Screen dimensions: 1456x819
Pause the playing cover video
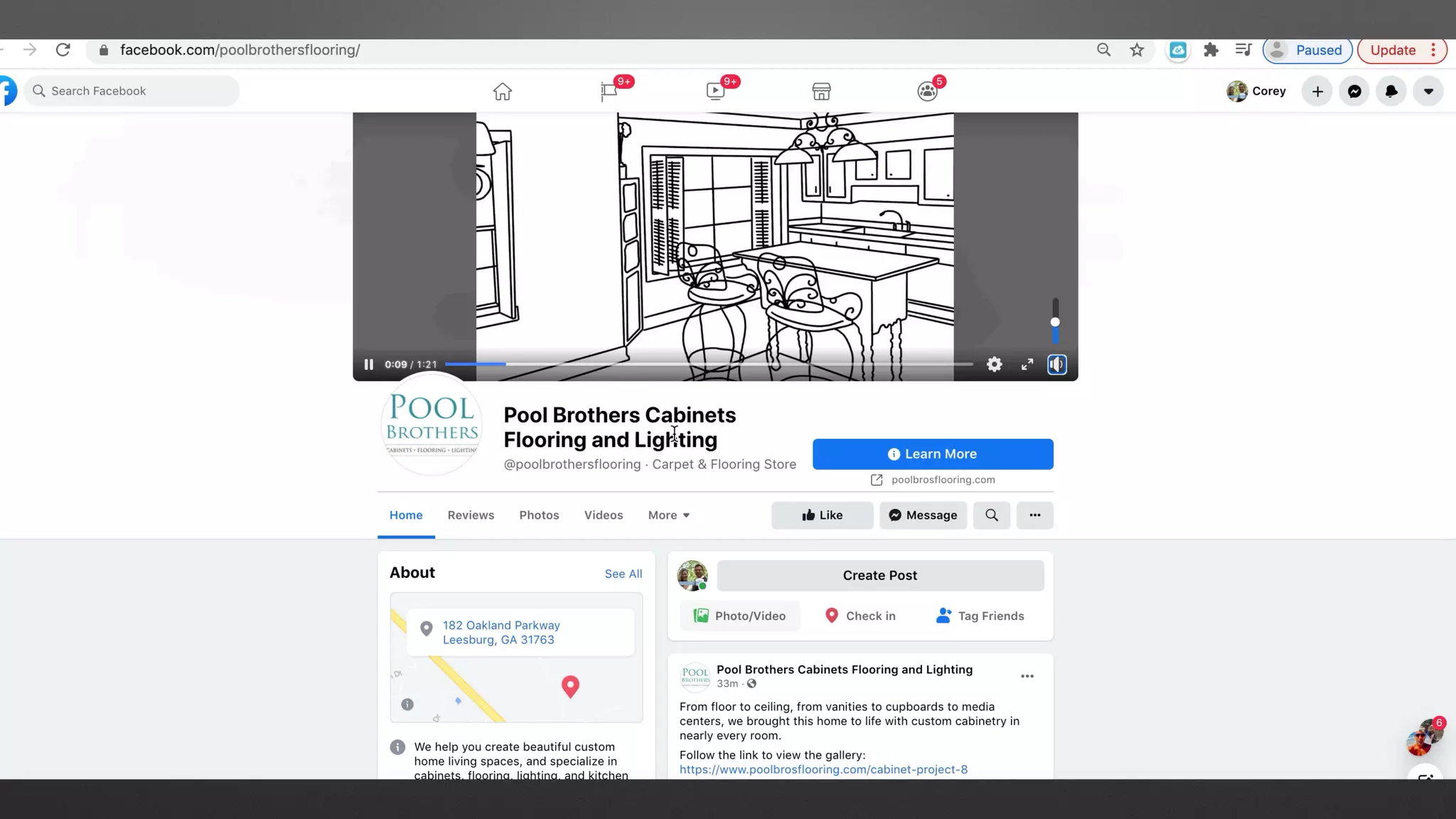click(x=368, y=365)
